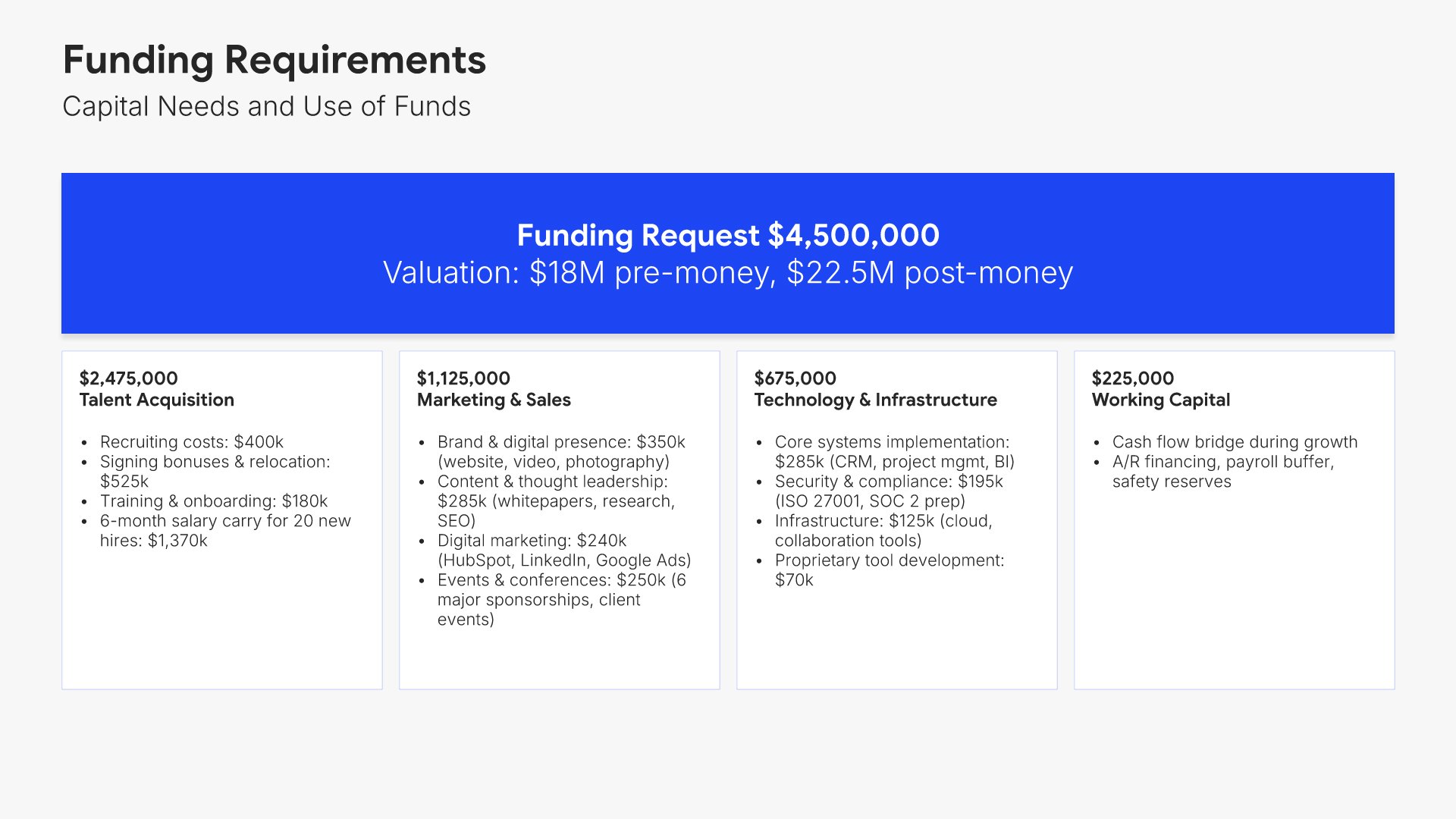
Task: Select the Technology & Infrastructure heading
Action: tap(875, 400)
